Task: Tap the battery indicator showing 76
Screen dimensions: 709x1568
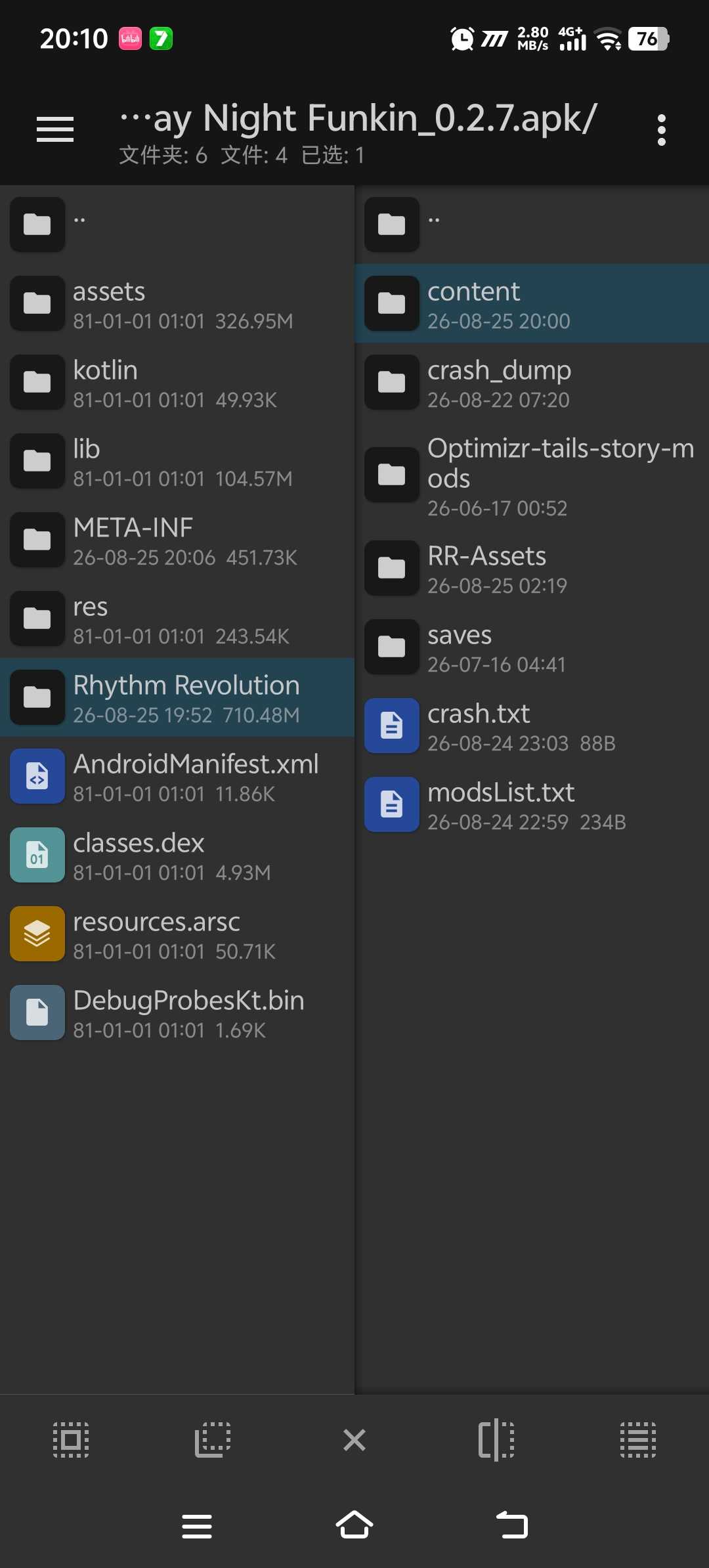Action: [x=649, y=39]
